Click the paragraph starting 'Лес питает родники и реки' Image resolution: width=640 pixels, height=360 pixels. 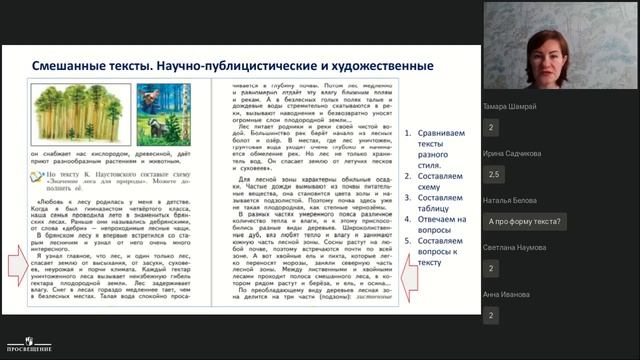(x=312, y=147)
